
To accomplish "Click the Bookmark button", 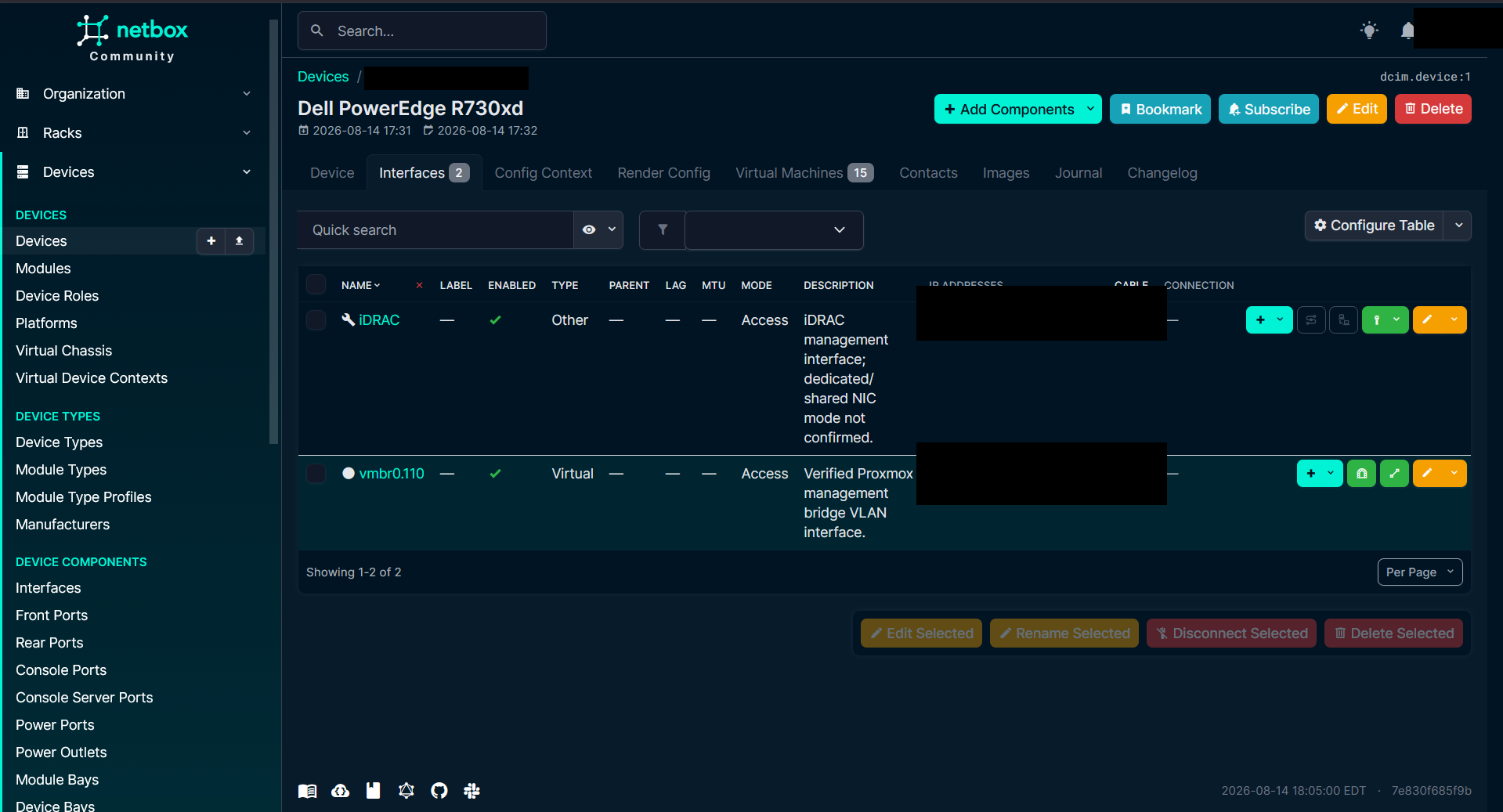I will tap(1161, 109).
